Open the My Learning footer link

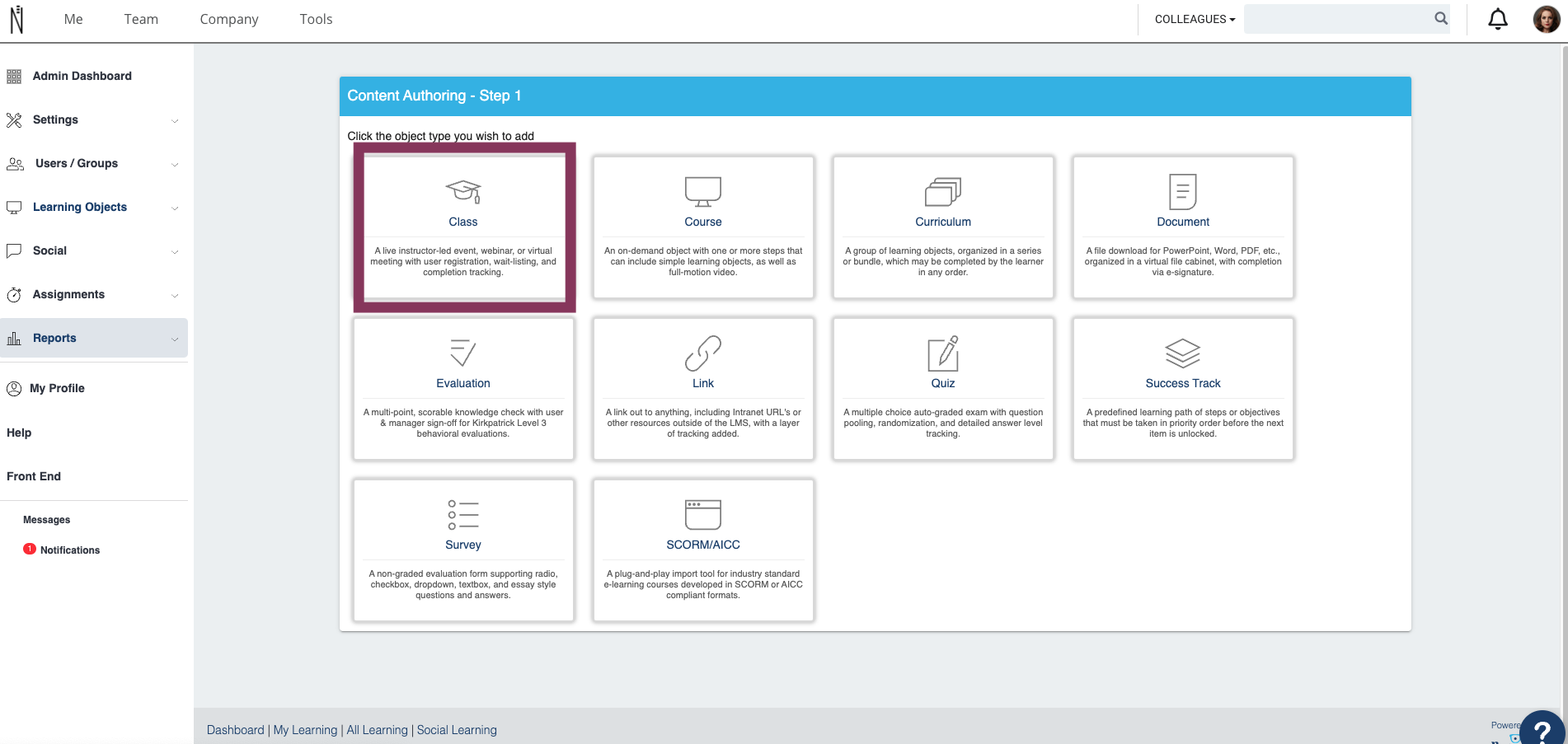click(x=306, y=730)
